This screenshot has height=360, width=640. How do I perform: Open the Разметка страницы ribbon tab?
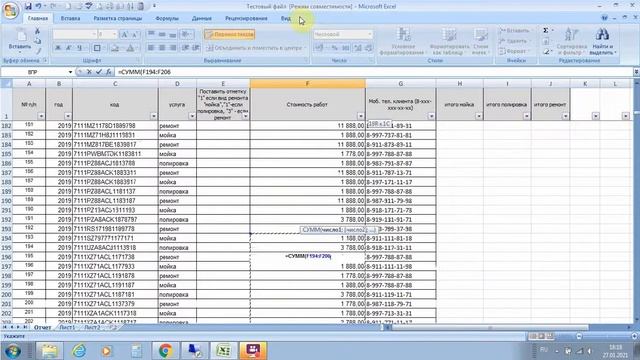tap(118, 18)
